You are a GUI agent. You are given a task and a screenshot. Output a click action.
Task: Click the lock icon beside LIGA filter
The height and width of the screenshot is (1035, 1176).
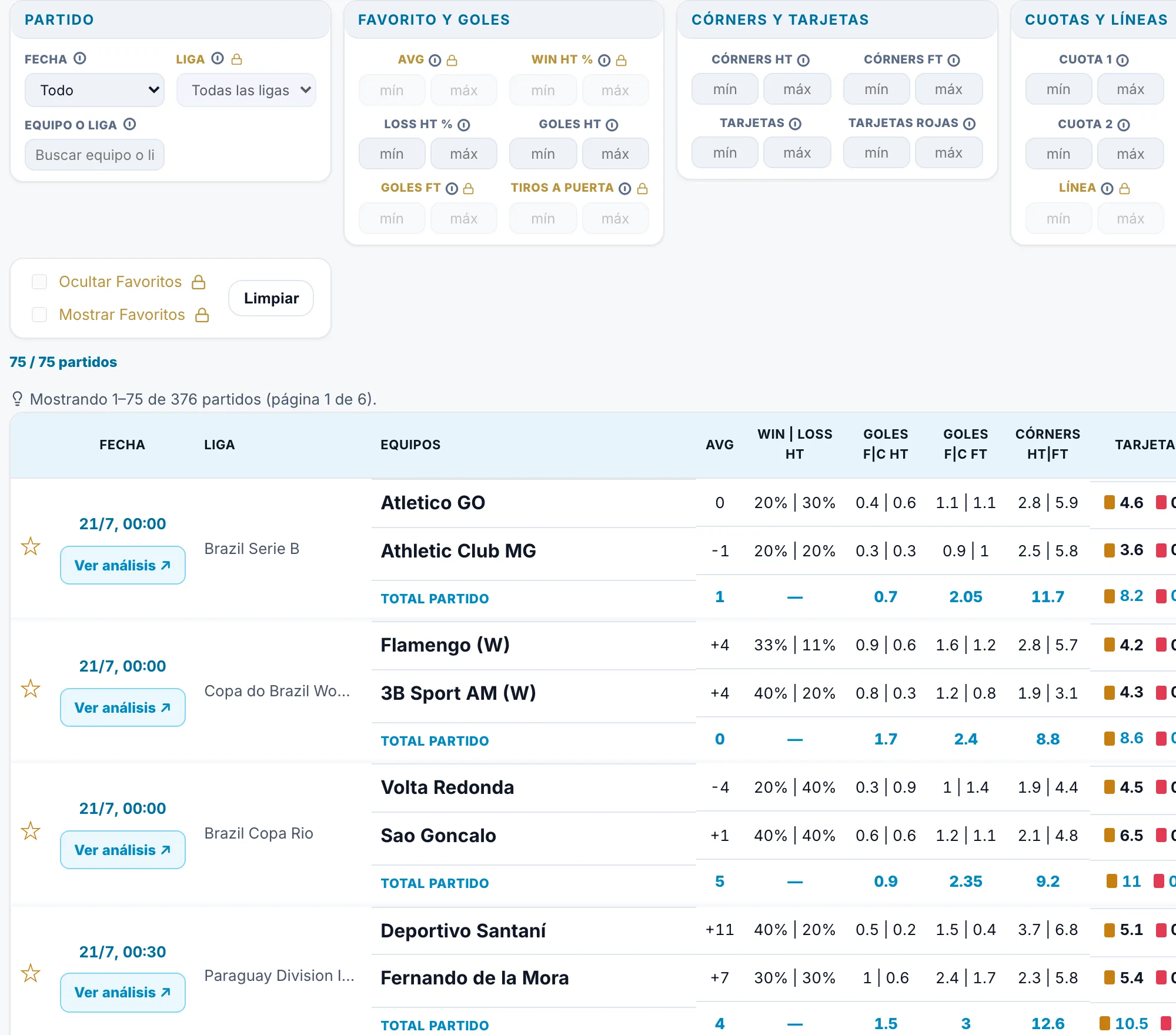point(237,59)
